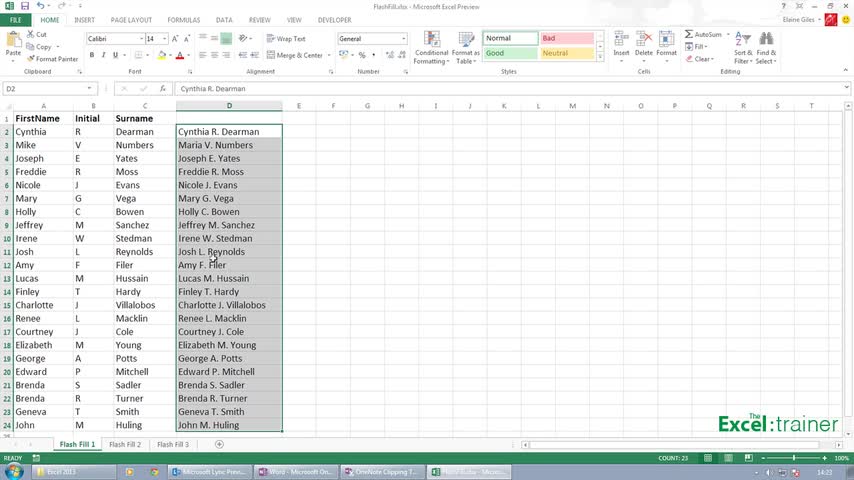The width and height of the screenshot is (854, 480).
Task: Click the Decrease Decimal icon
Action: 402,55
